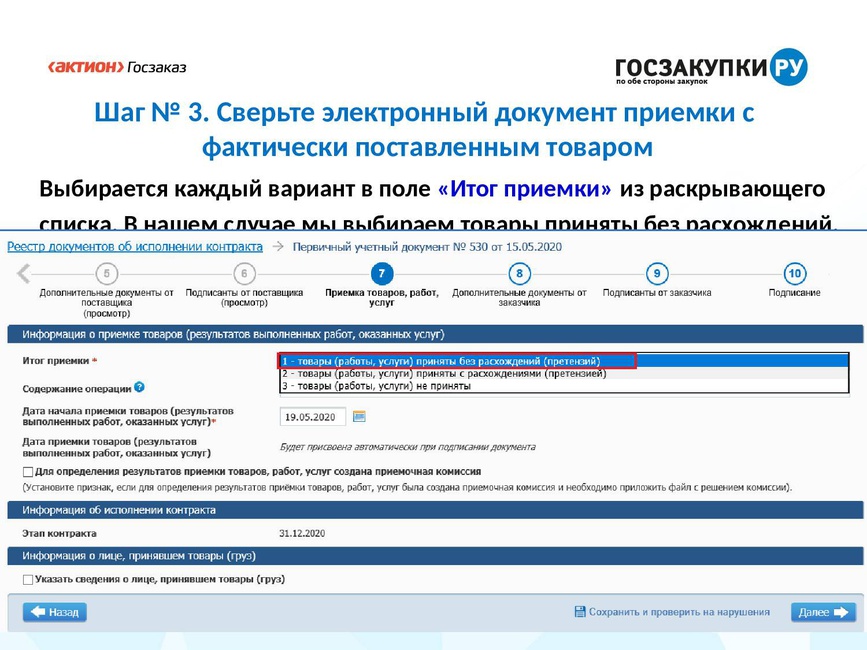This screenshot has width=867, height=650.
Task: Open step Подписанты от поставщика (просмотр)
Action: pos(244,297)
